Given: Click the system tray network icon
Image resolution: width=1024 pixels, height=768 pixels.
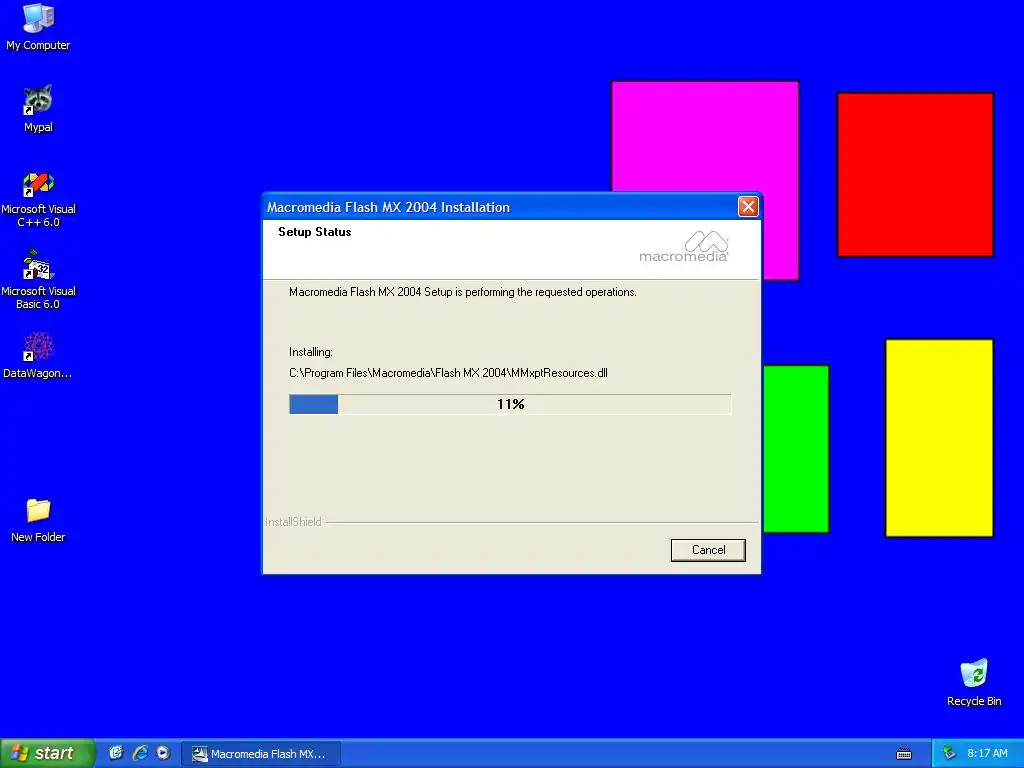Looking at the screenshot, I should click(949, 753).
